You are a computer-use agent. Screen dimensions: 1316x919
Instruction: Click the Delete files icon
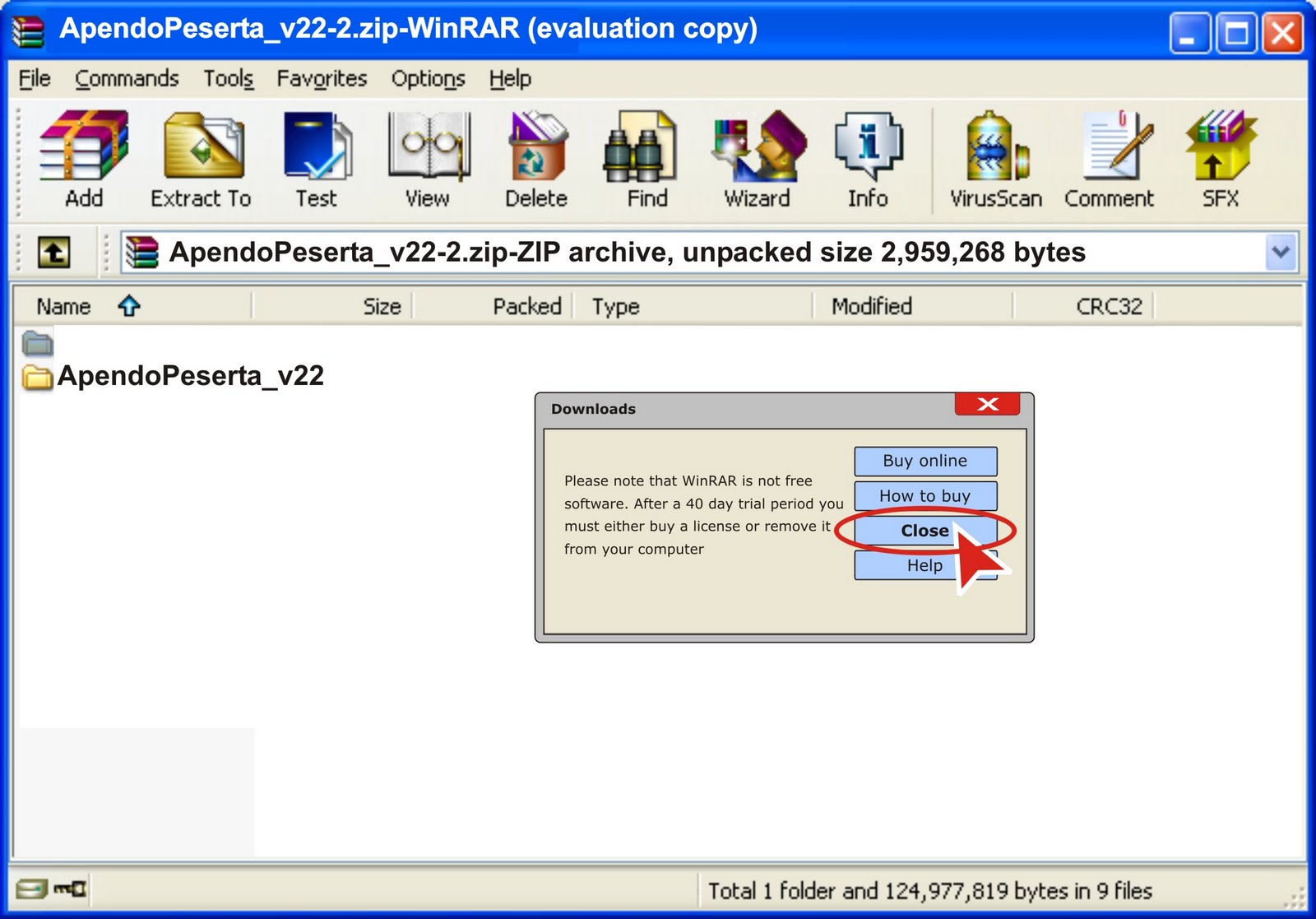536,159
